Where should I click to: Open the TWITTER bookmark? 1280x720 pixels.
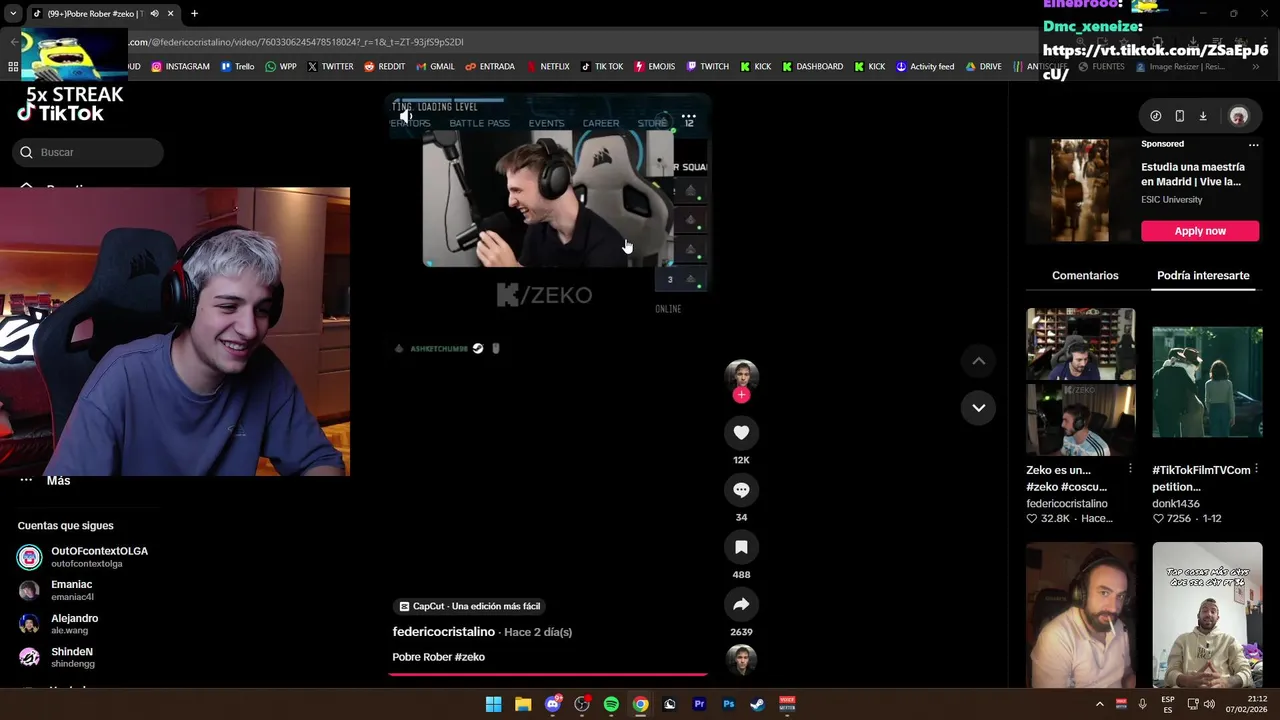click(330, 67)
